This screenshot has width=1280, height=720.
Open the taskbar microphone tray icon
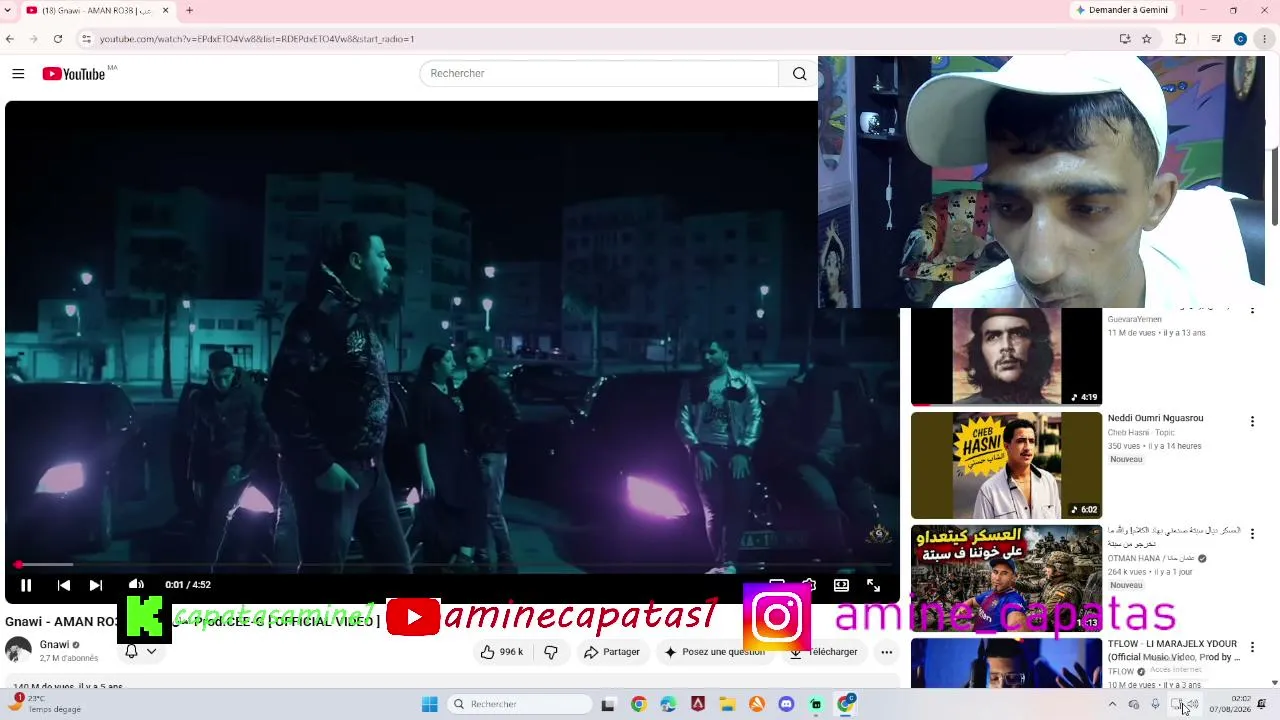pos(1155,705)
